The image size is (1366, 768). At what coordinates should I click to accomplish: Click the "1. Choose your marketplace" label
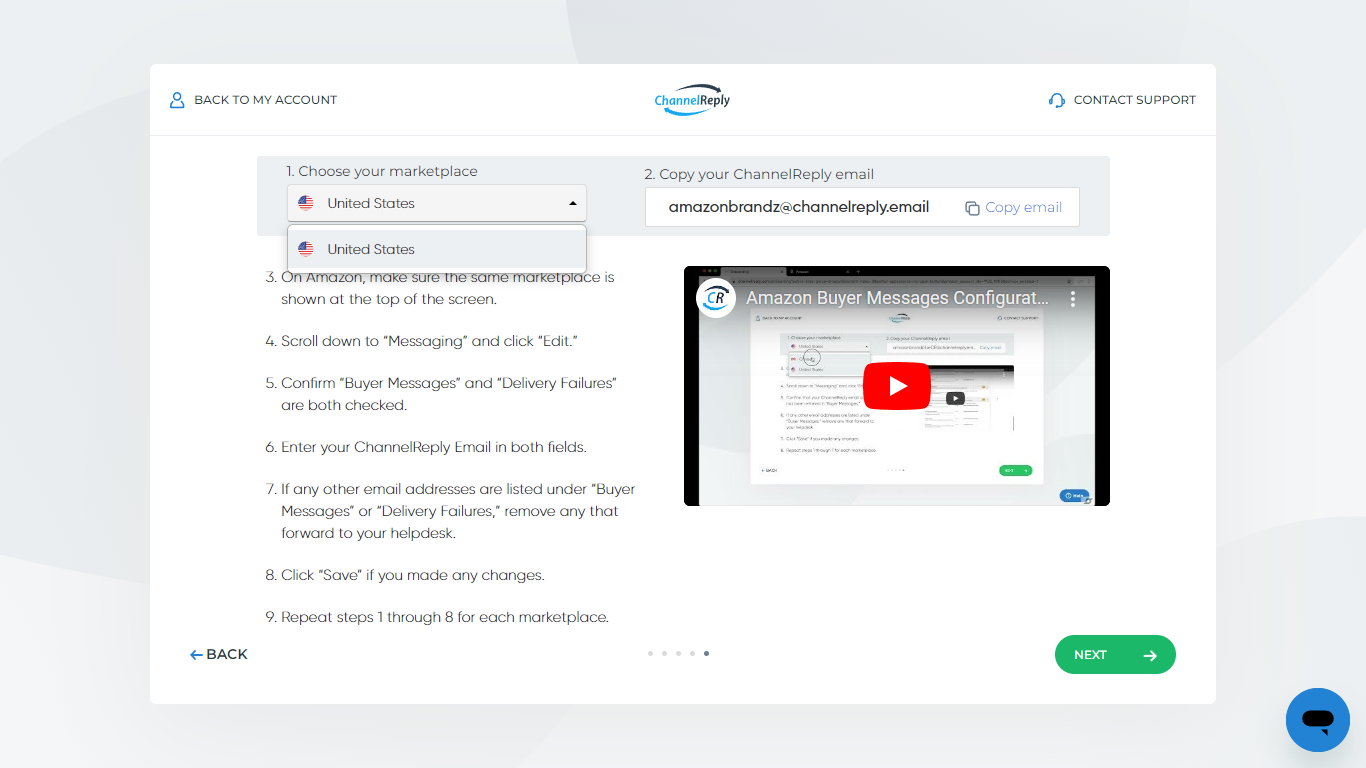[382, 171]
